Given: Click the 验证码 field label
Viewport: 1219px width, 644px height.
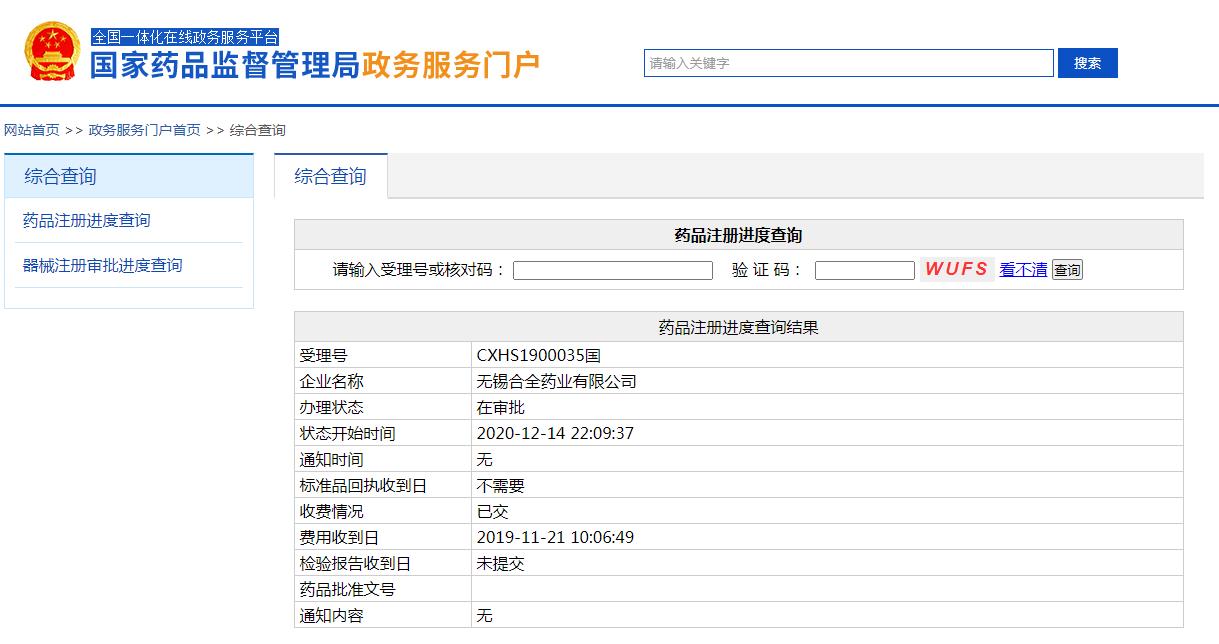Looking at the screenshot, I should coord(767,270).
